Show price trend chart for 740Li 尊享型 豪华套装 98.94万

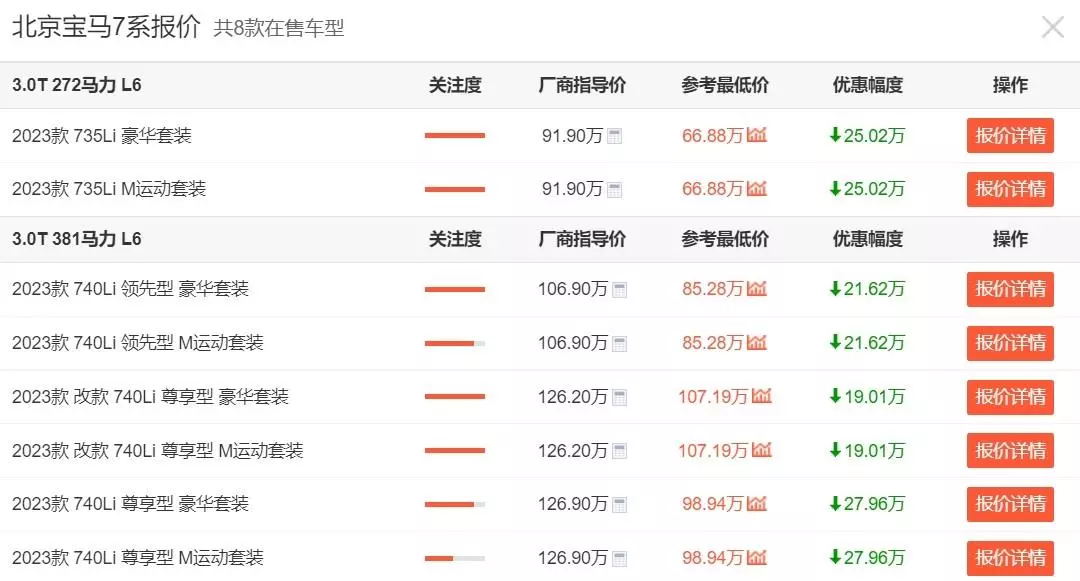coord(756,504)
